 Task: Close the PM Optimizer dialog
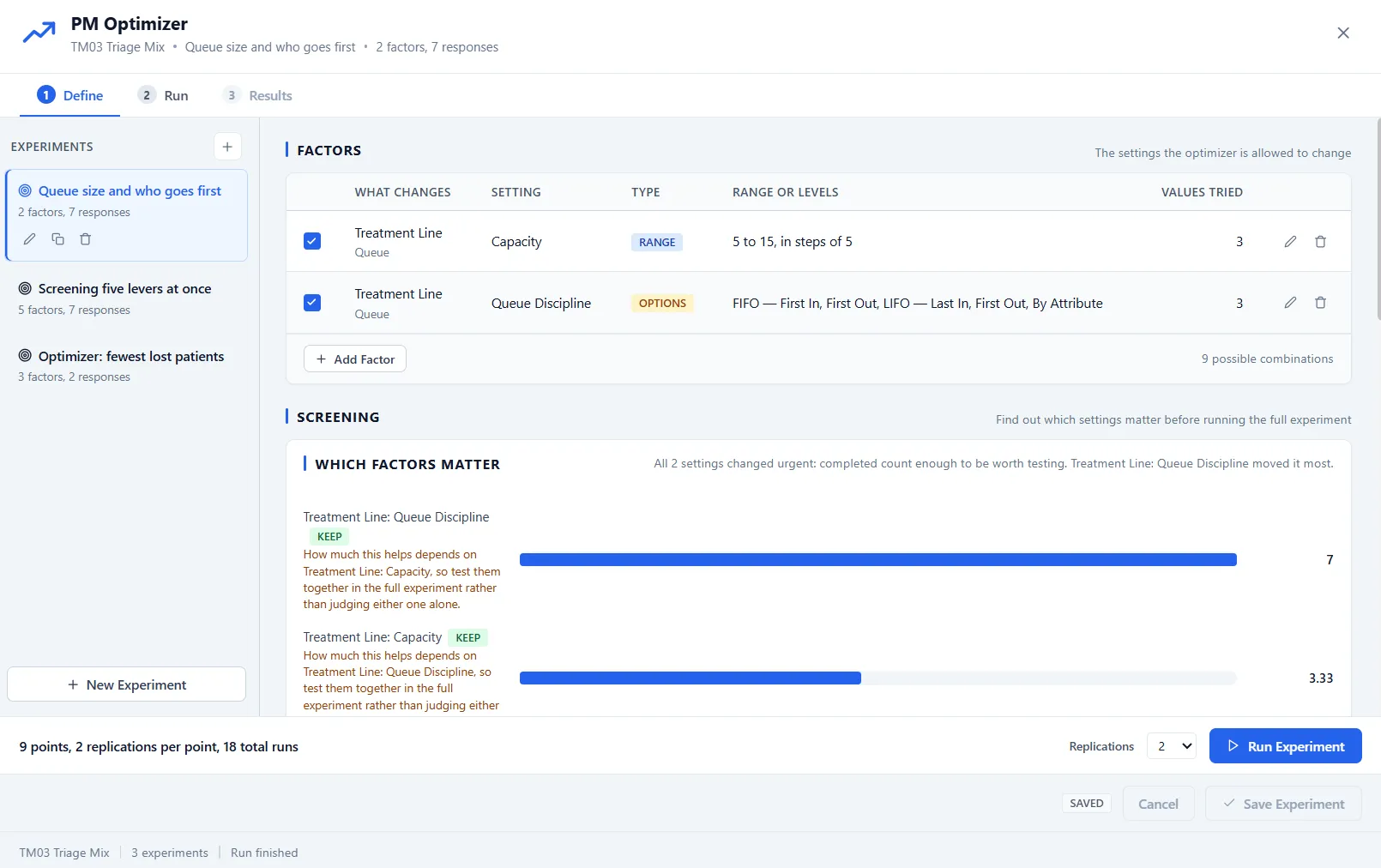[x=1343, y=33]
